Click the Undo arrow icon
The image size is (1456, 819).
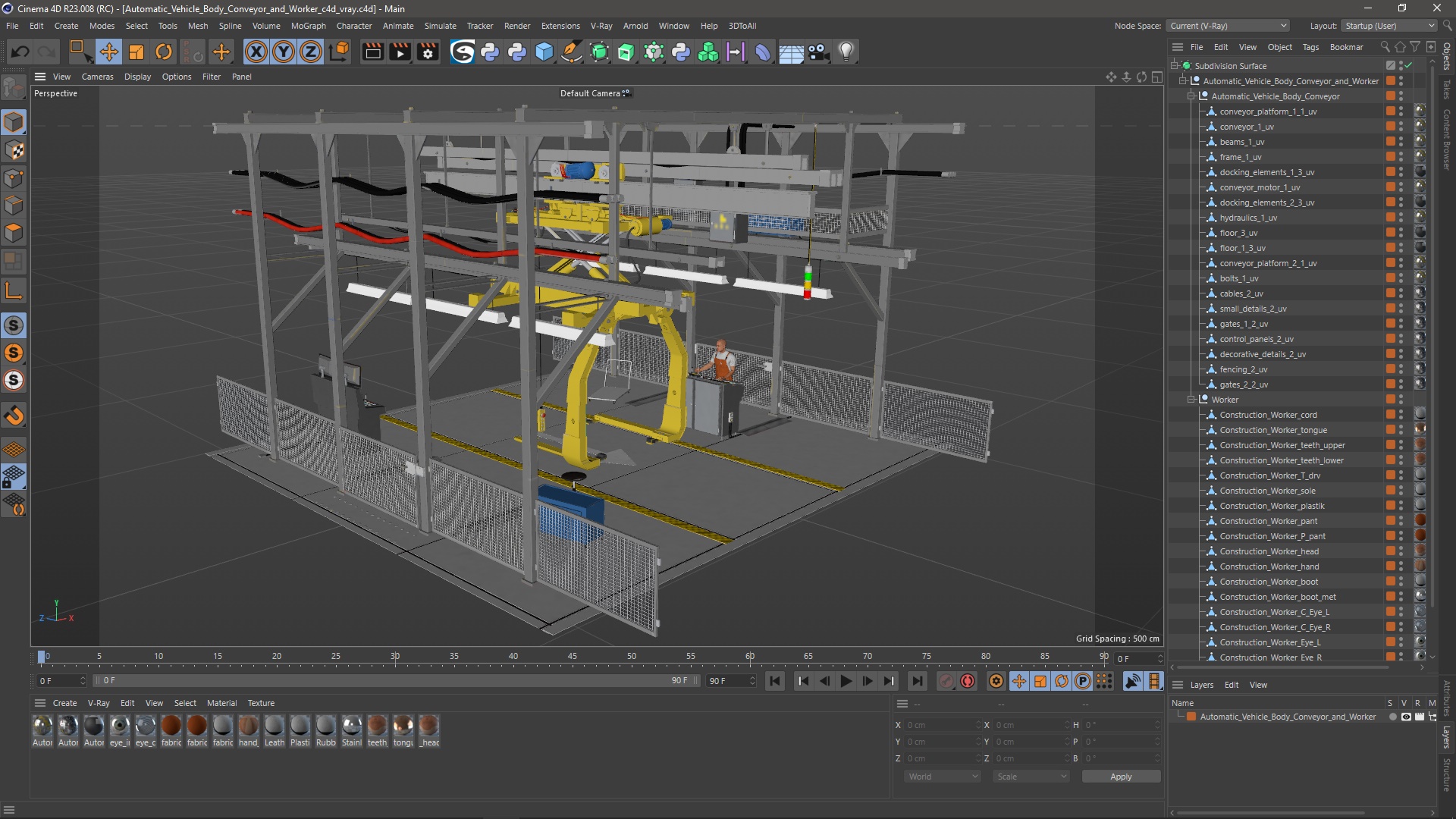(x=20, y=52)
